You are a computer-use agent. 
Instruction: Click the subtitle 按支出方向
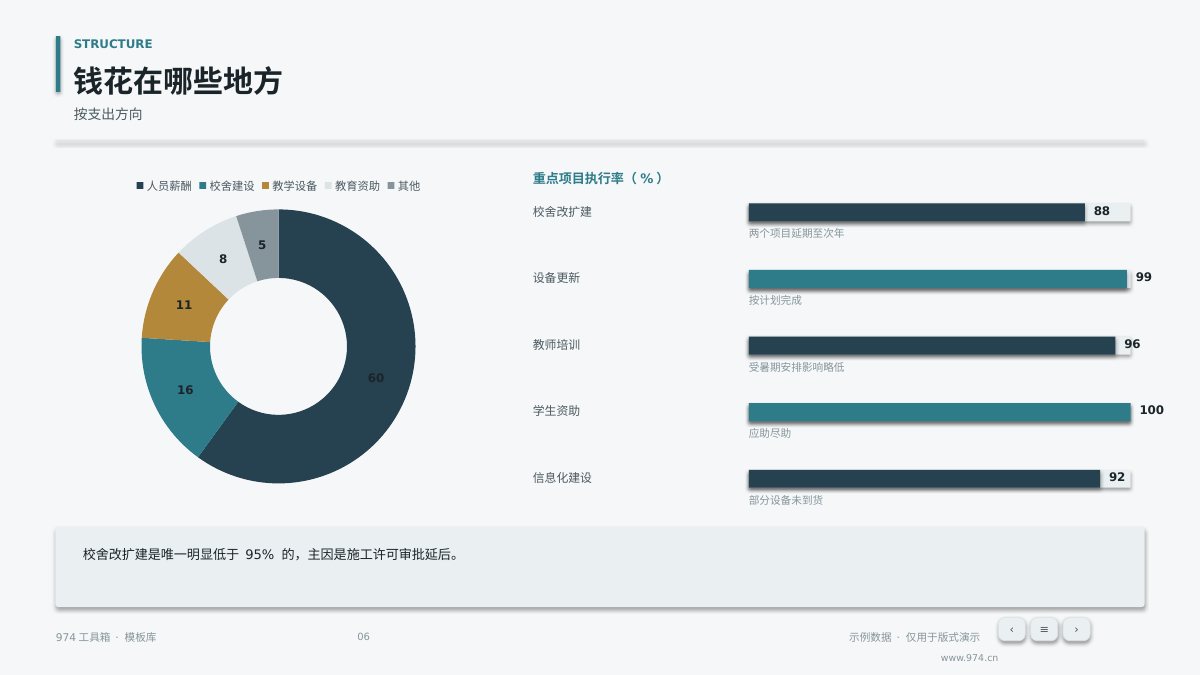tap(108, 114)
